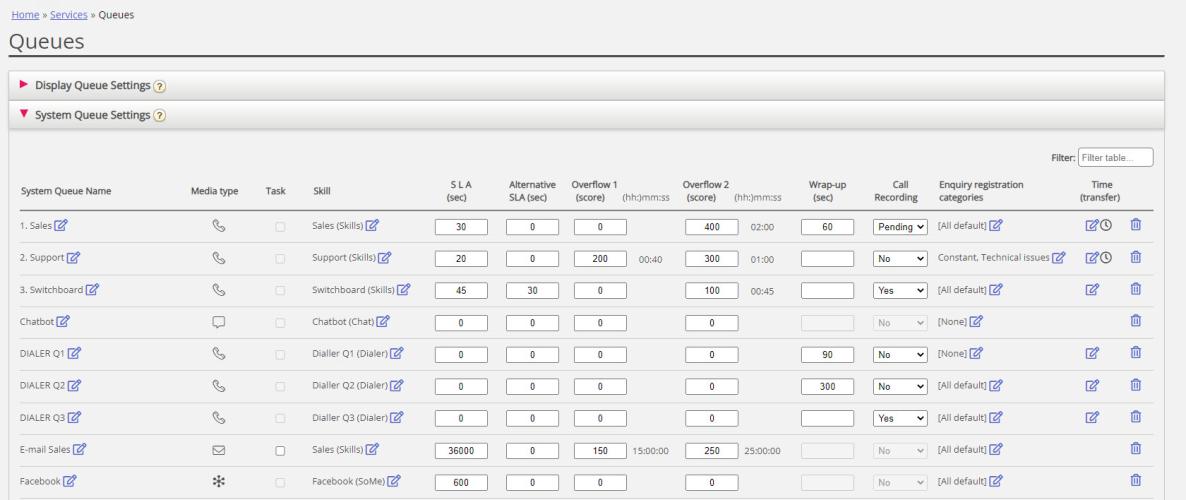Edit enquiry categories for Chatbot row
Viewport: 1186px width, 500px height.
pos(976,321)
